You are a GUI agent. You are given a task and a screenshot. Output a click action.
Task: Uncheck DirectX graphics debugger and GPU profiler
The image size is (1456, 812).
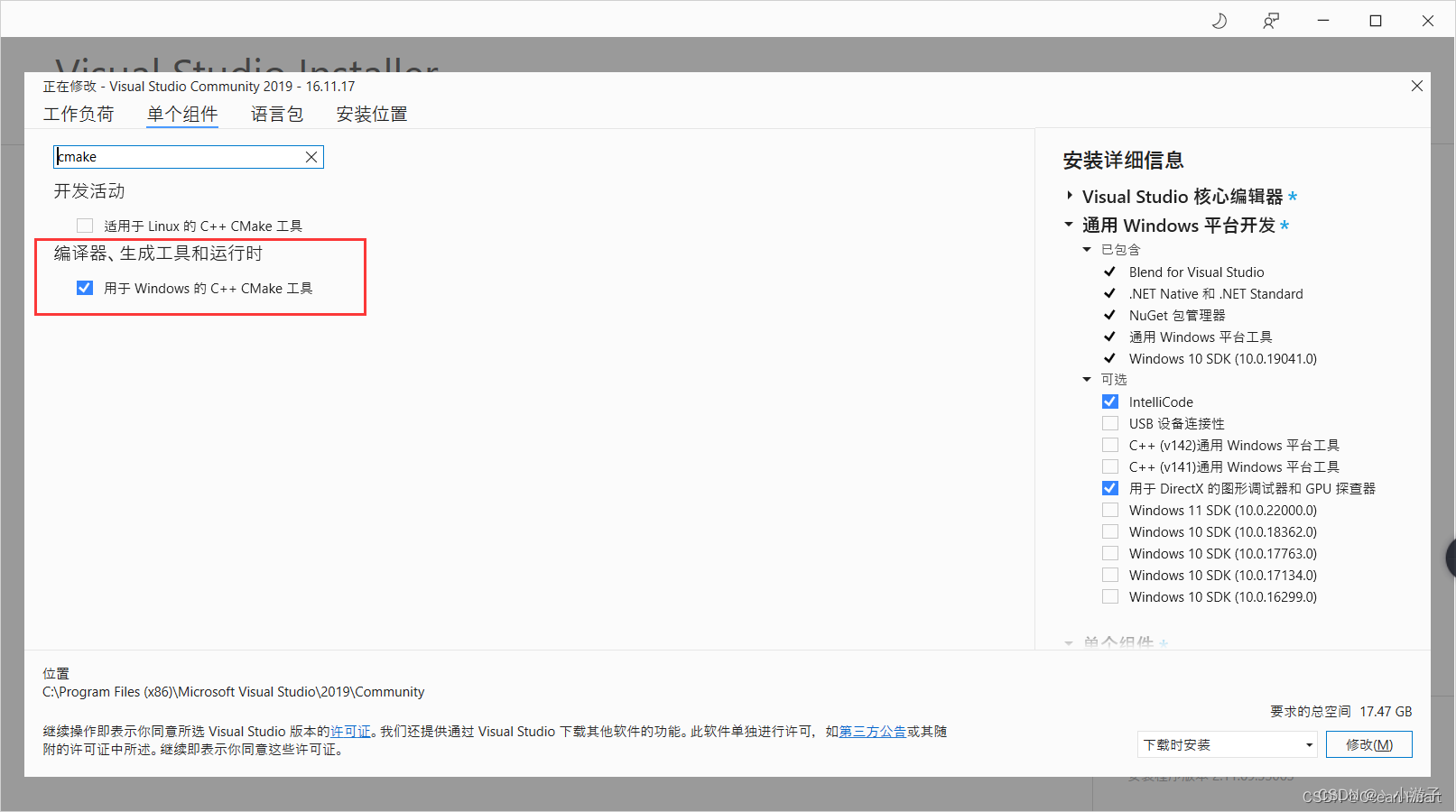pos(1110,488)
